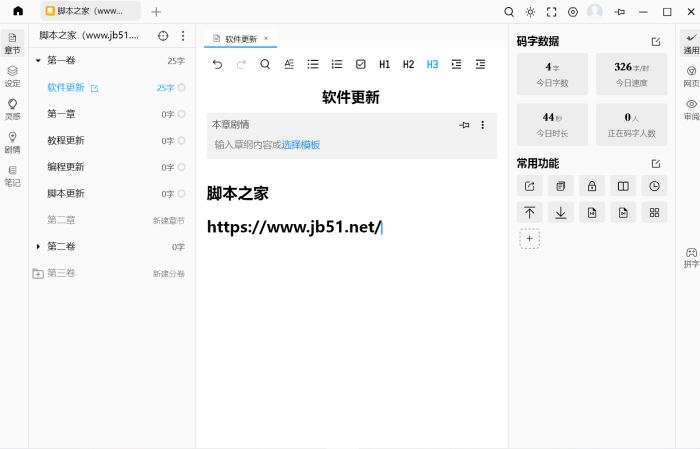The width and height of the screenshot is (700, 449).
Task: Click outline input 输入章纲内容
Action: (x=248, y=145)
